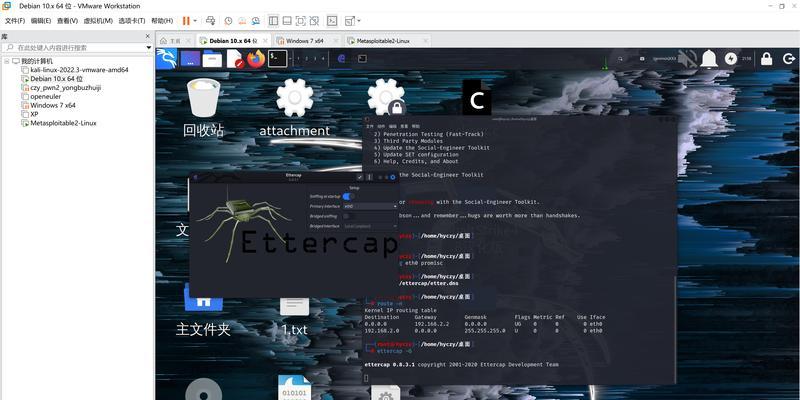Select the Ettercap taskbar entry in panel

point(342,59)
